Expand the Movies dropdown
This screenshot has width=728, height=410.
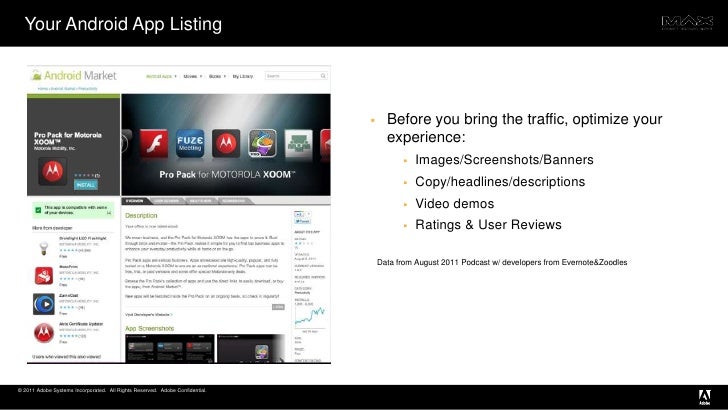(192, 76)
